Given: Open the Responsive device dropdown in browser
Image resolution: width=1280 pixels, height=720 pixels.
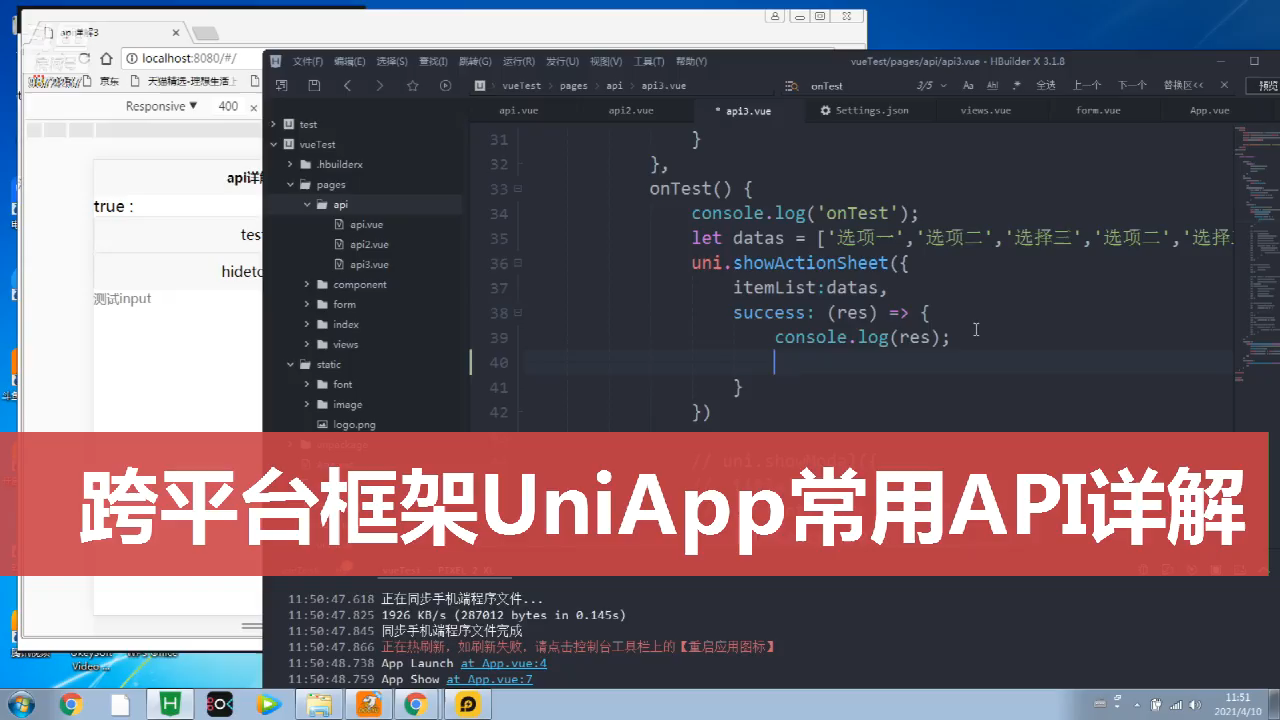Looking at the screenshot, I should [161, 106].
